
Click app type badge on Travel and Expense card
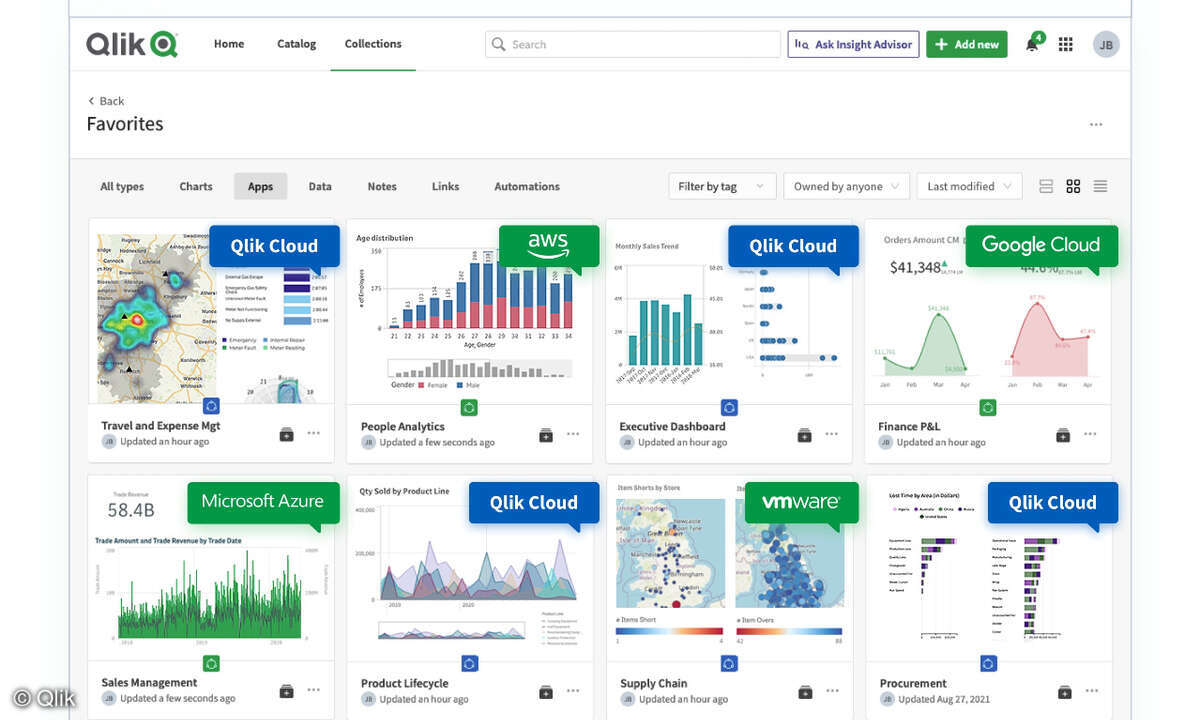pos(211,406)
